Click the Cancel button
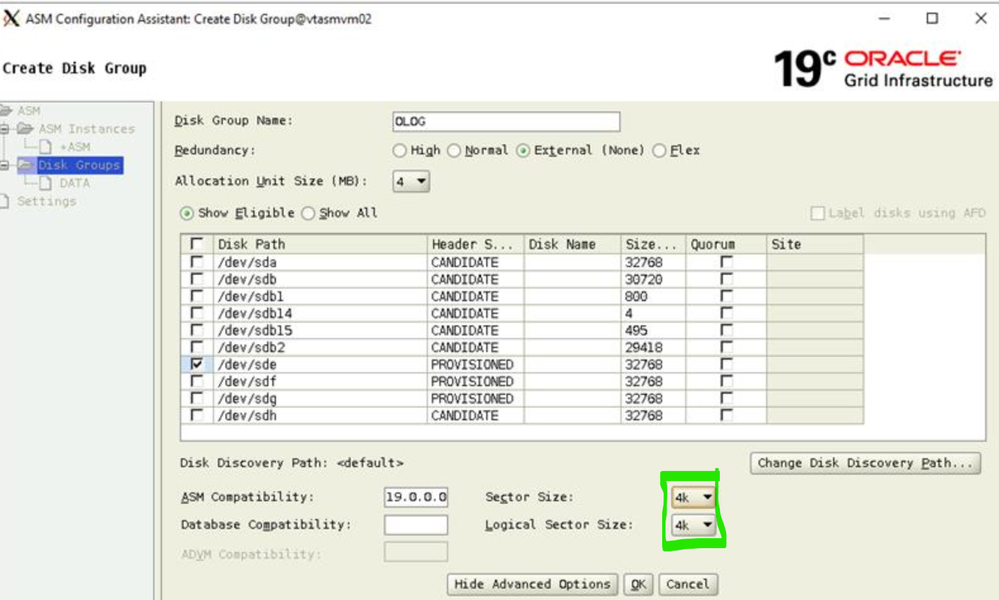 688,584
